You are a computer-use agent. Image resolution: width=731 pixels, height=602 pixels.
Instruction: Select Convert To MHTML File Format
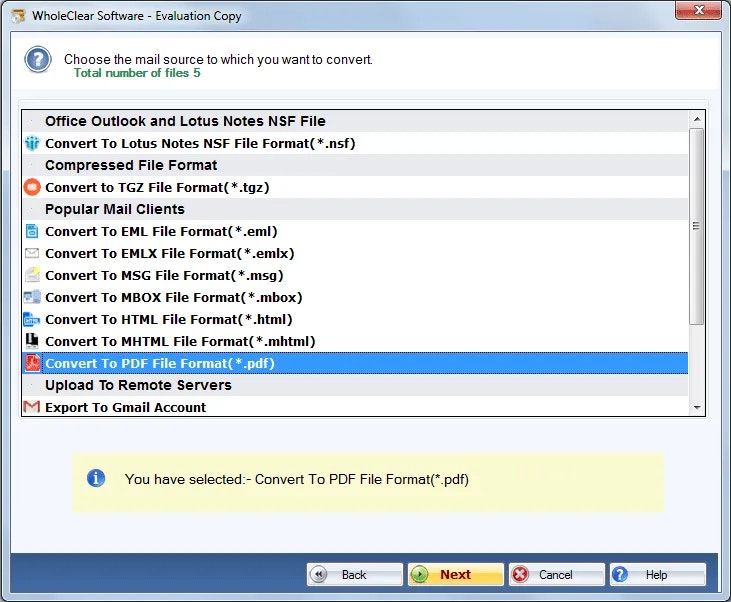[x=355, y=341]
